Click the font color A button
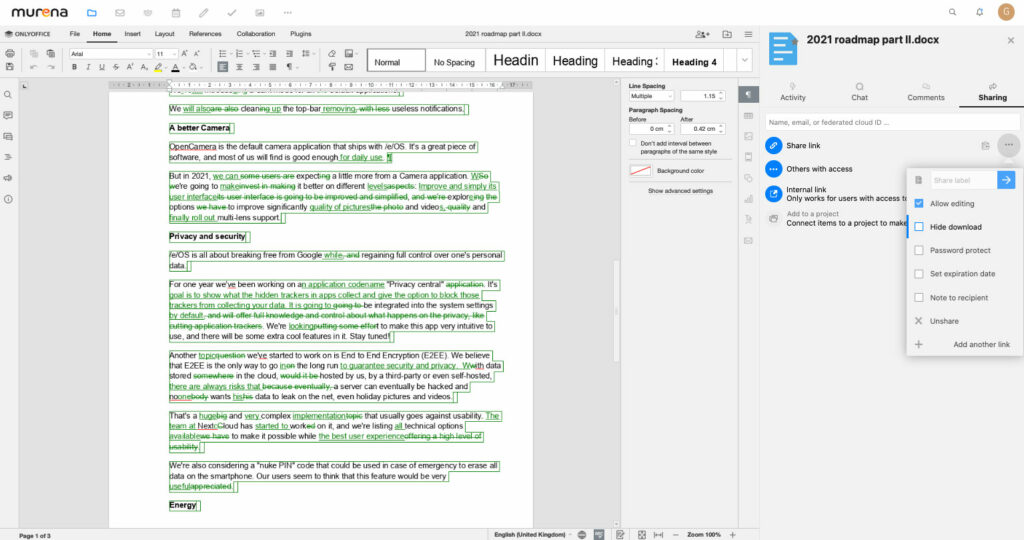This screenshot has height=540, width=1024. click(175, 67)
